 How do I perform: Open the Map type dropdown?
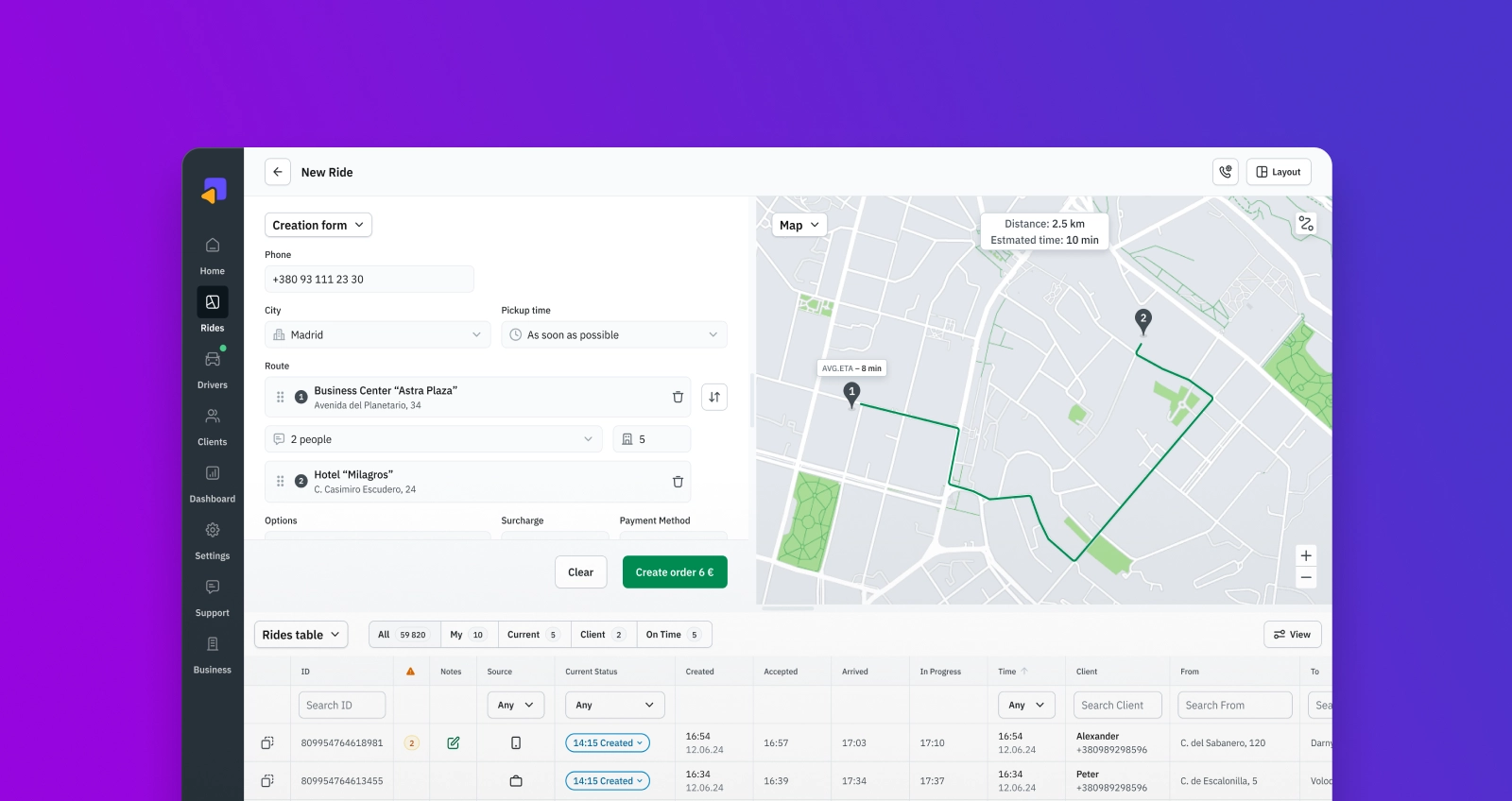[x=799, y=225]
